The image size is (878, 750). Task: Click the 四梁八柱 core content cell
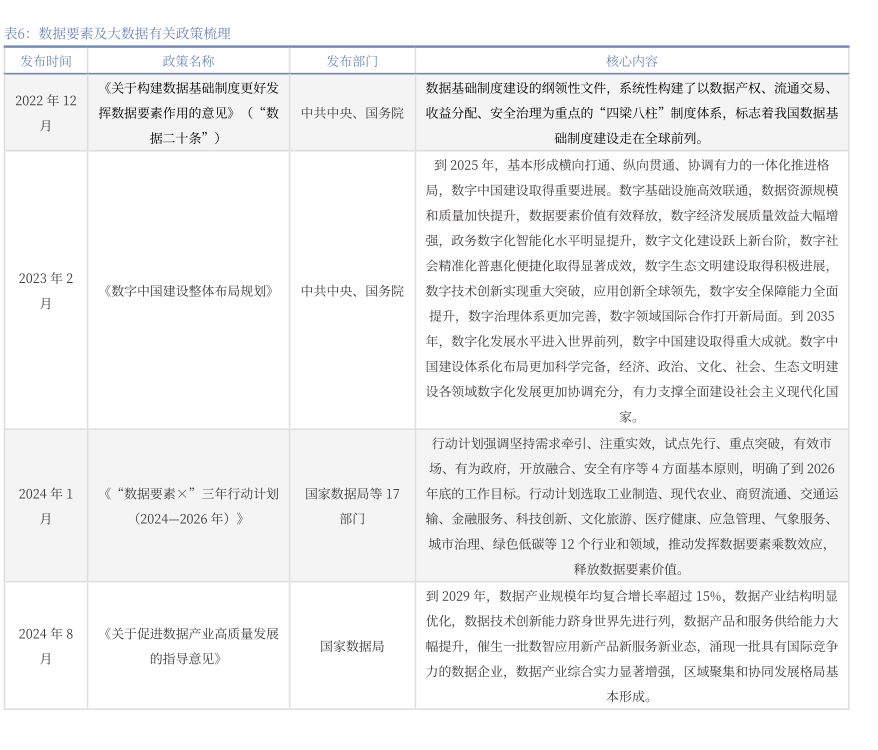click(x=632, y=113)
